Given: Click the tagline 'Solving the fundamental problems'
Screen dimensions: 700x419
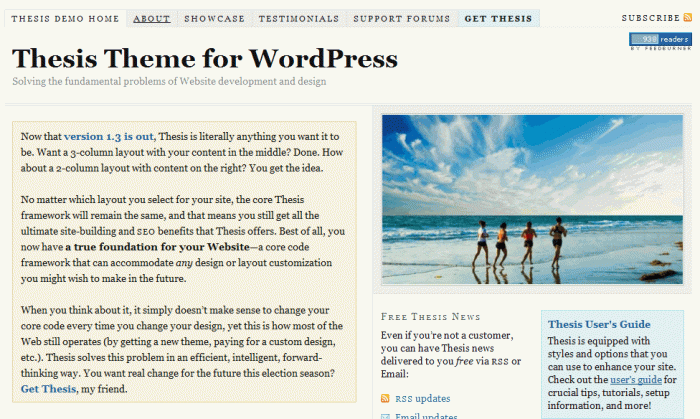Looking at the screenshot, I should click(169, 82).
